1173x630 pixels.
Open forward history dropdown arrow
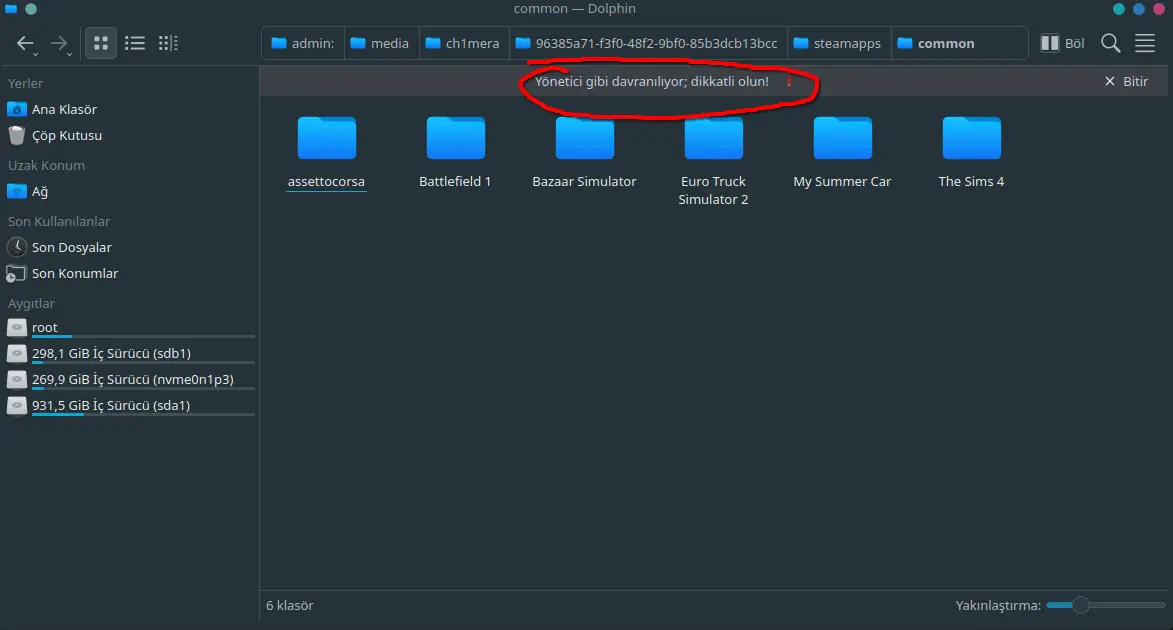coord(69,54)
